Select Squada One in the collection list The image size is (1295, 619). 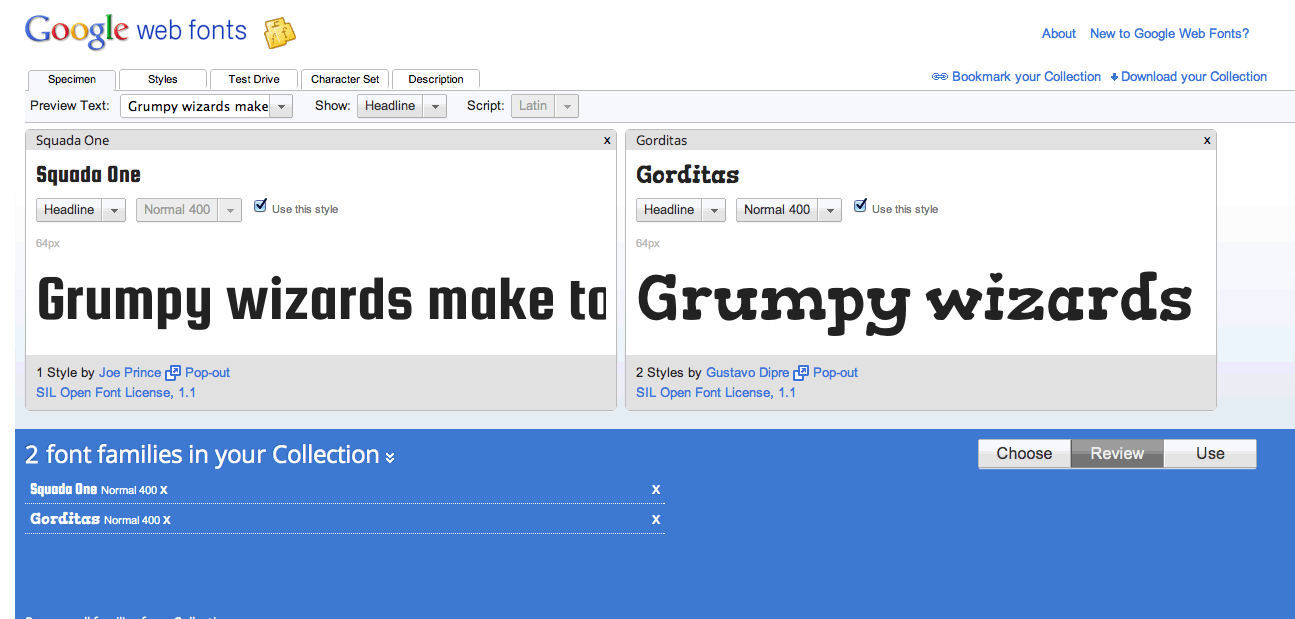click(64, 490)
